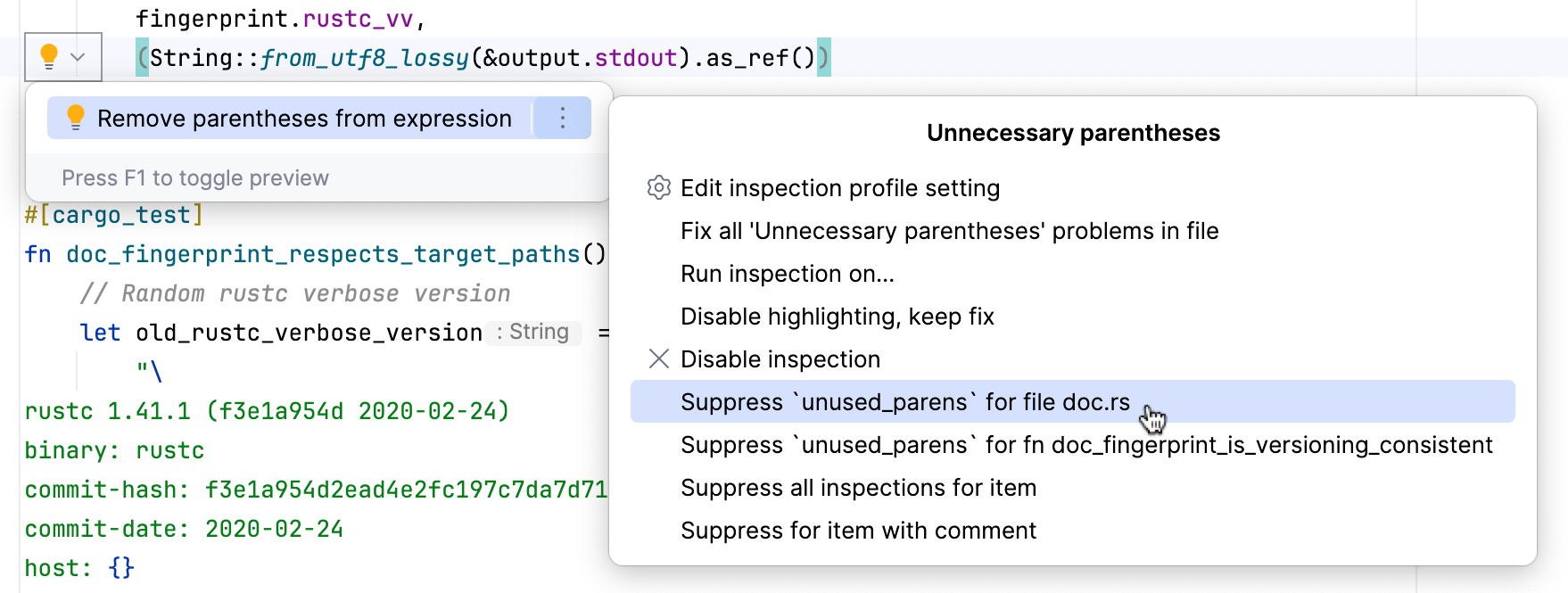1568x593 pixels.
Task: Choose Edit inspection profile setting
Action: pos(839,188)
